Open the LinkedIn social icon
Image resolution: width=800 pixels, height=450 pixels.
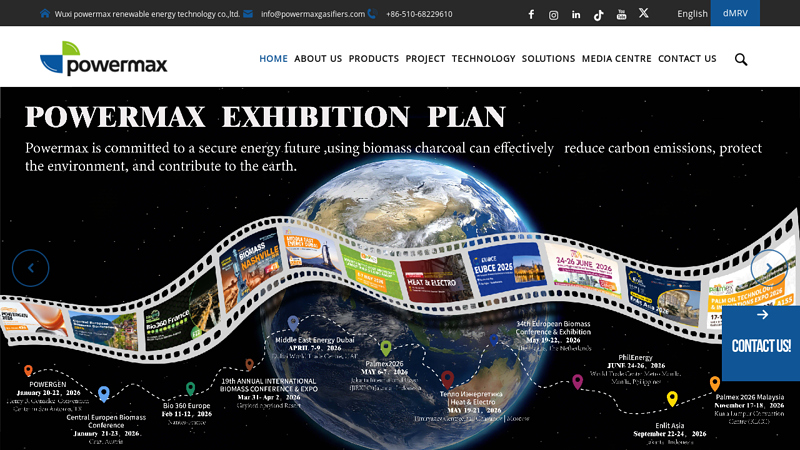tap(576, 14)
